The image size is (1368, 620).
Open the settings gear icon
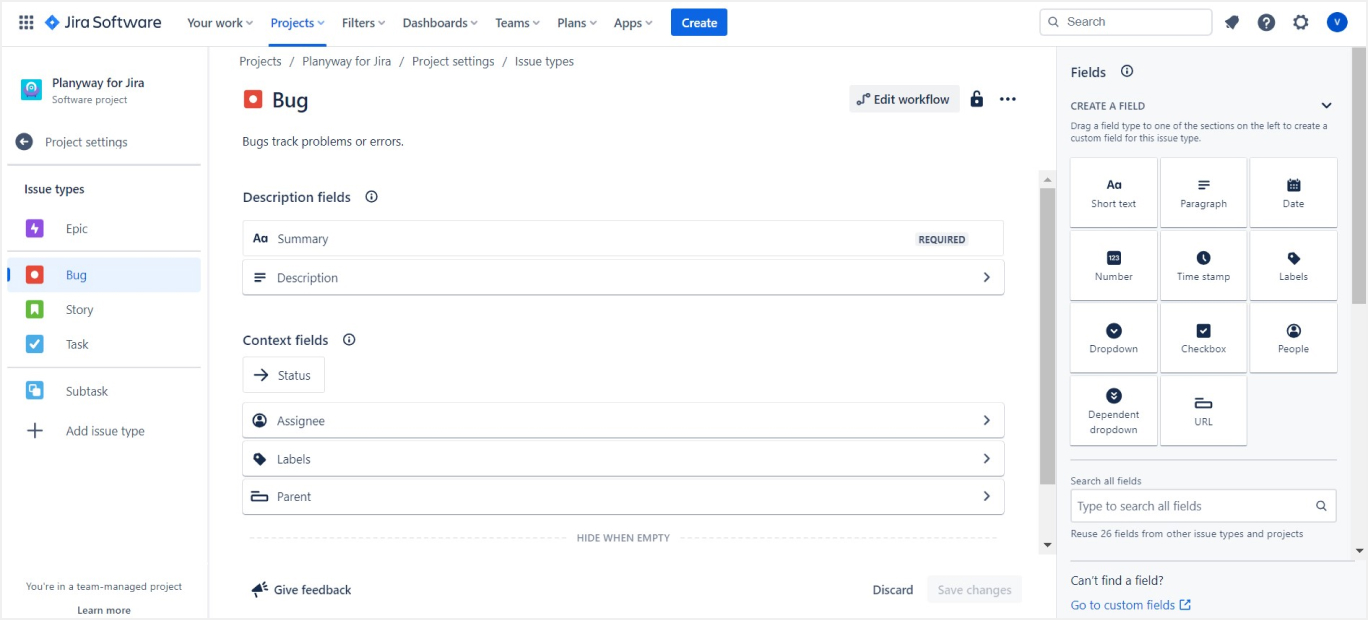coord(1300,22)
